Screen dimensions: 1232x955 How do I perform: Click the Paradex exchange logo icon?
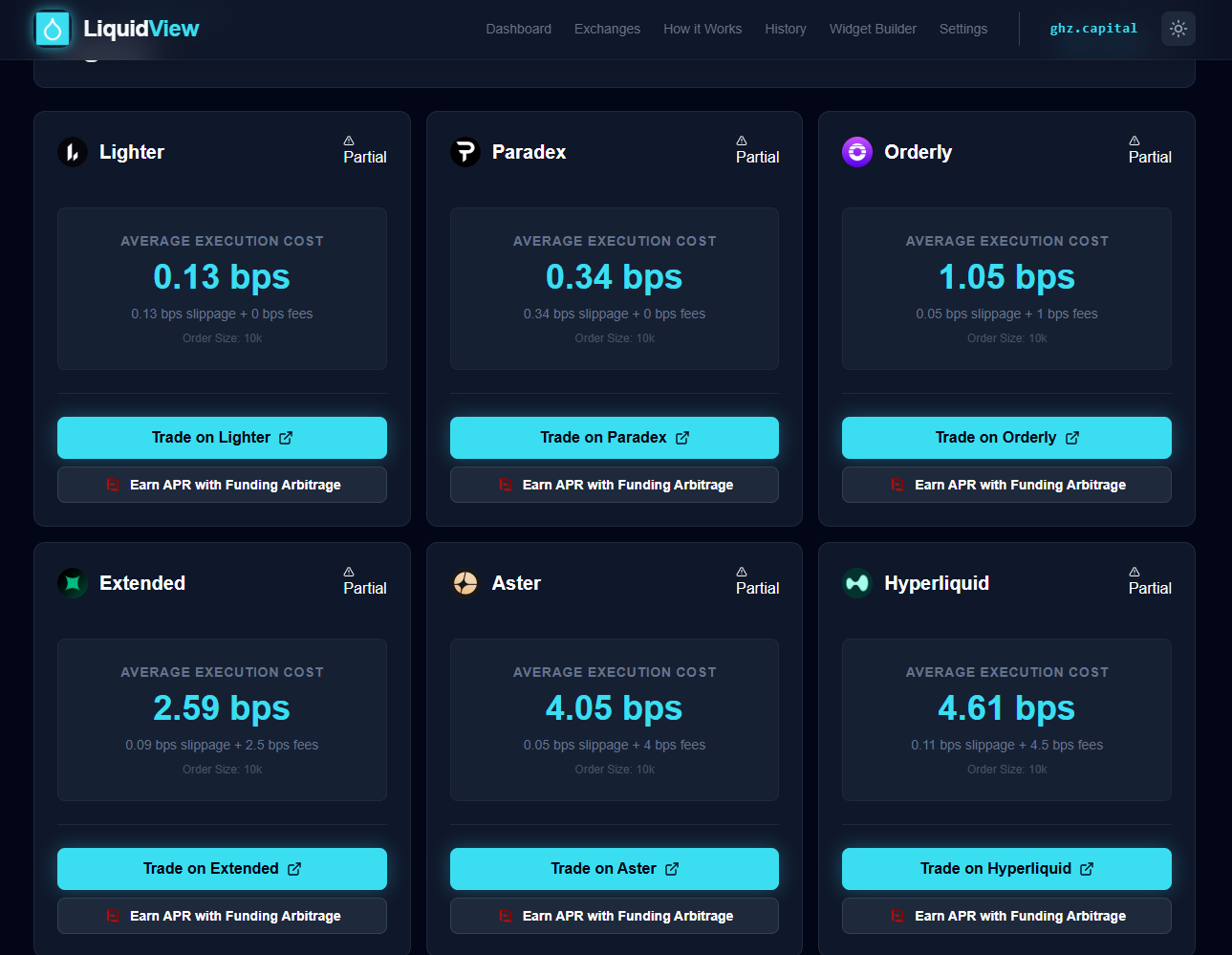465,151
